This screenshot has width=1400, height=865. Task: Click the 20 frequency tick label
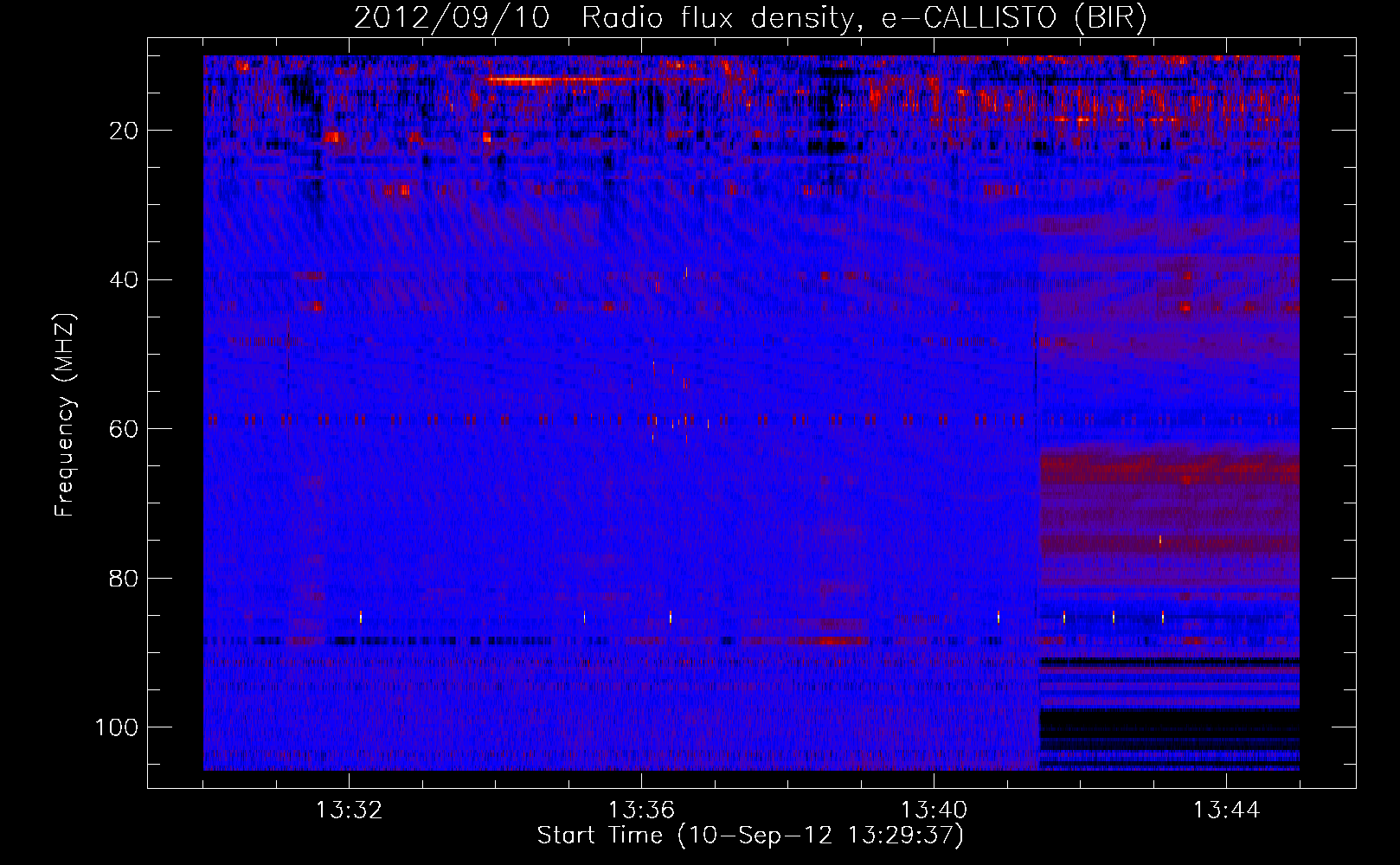click(x=124, y=131)
